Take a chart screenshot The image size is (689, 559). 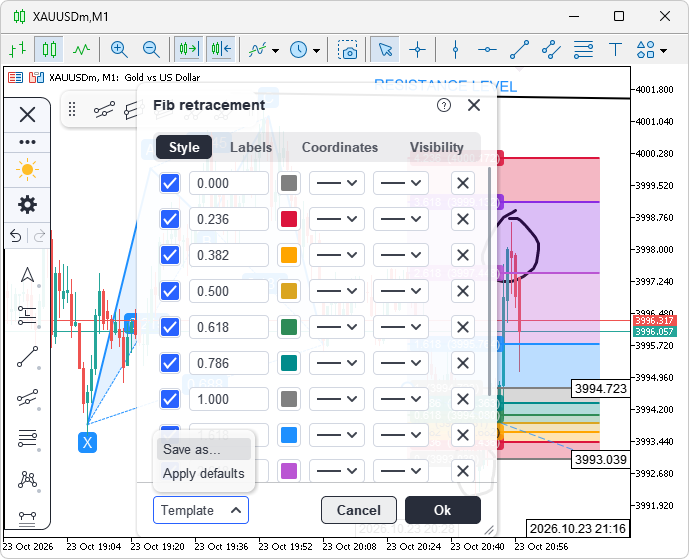tap(347, 50)
